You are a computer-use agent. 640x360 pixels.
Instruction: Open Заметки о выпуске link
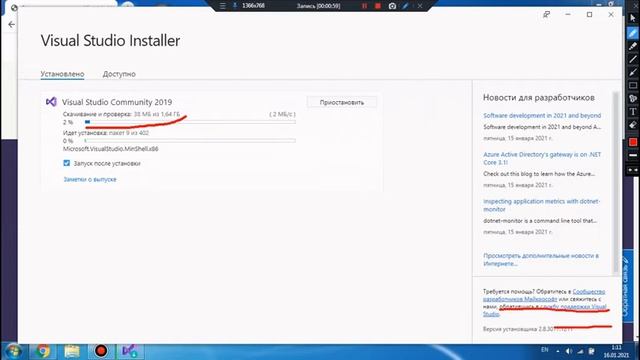90,179
